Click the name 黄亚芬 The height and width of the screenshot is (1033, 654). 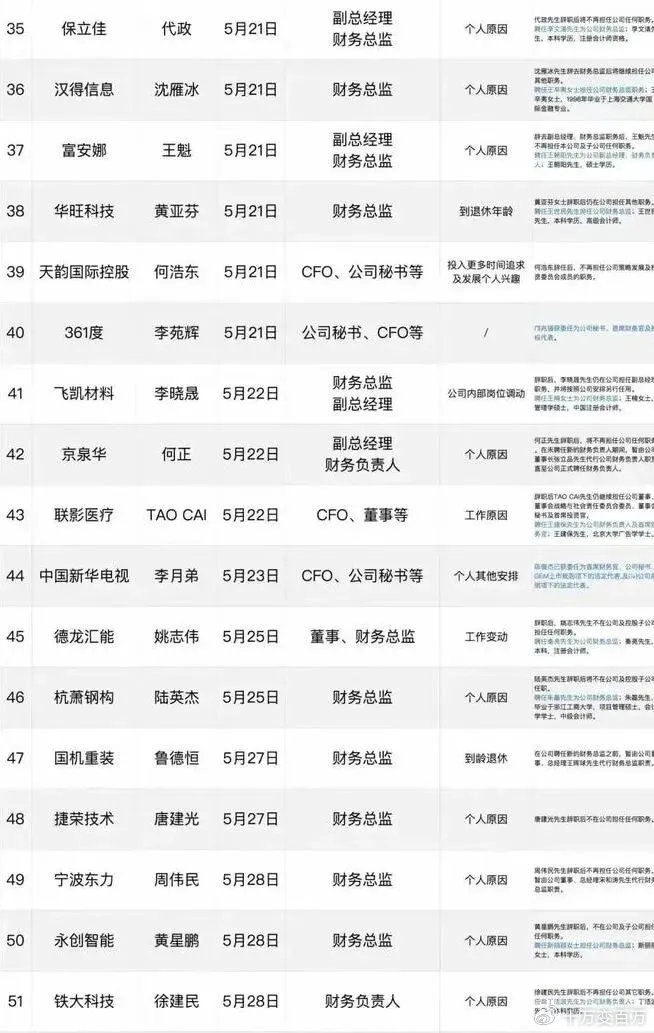[177, 211]
